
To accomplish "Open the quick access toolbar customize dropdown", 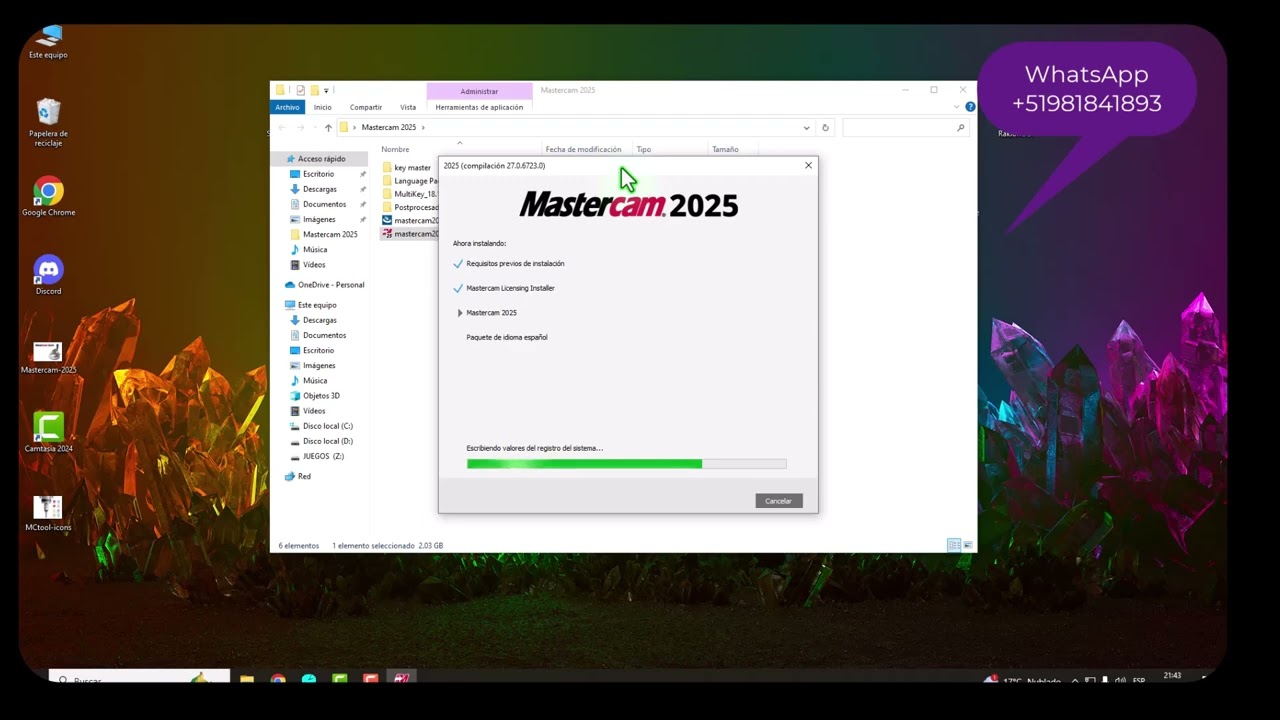I will point(326,91).
